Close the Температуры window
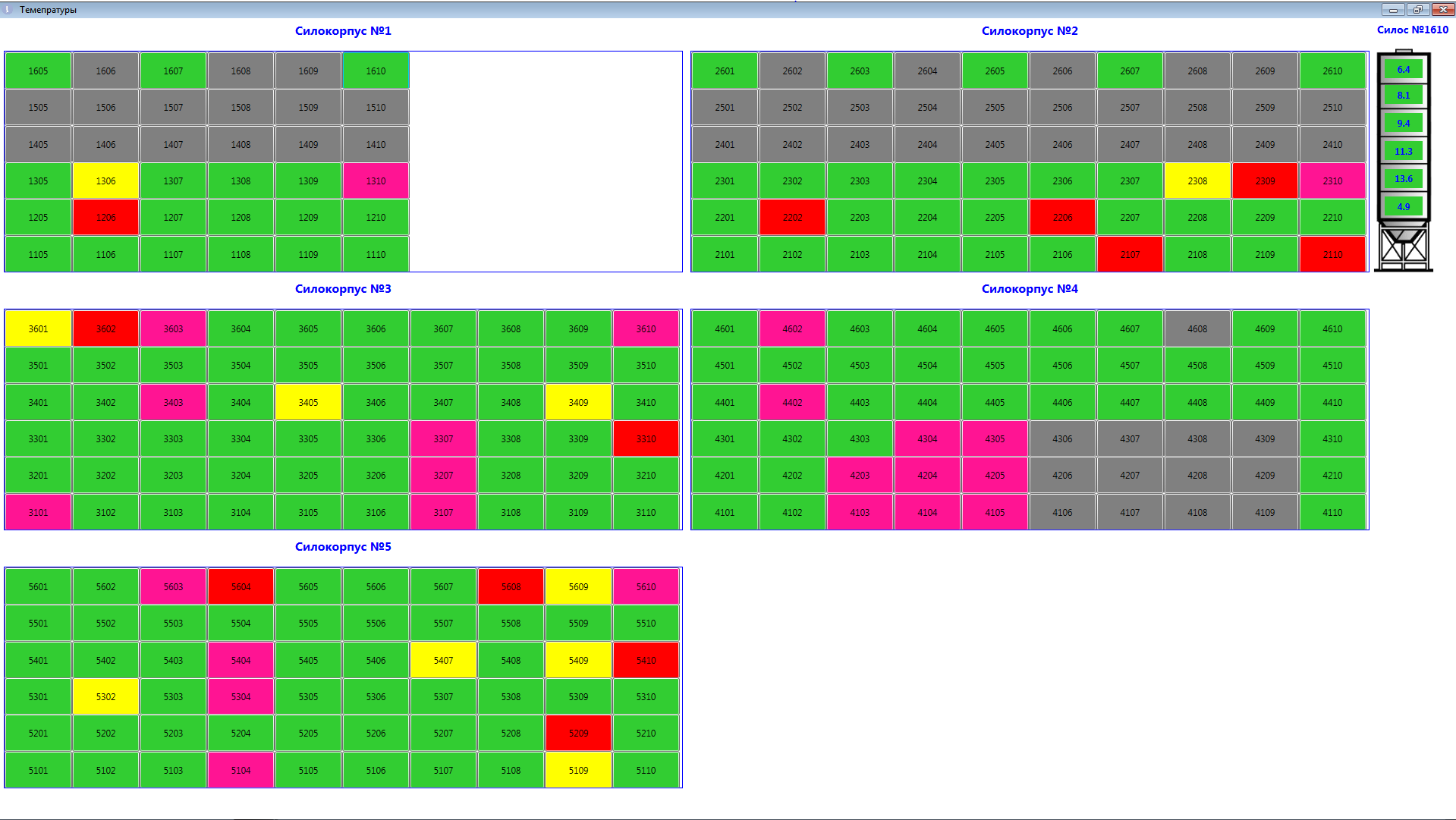 click(1442, 9)
